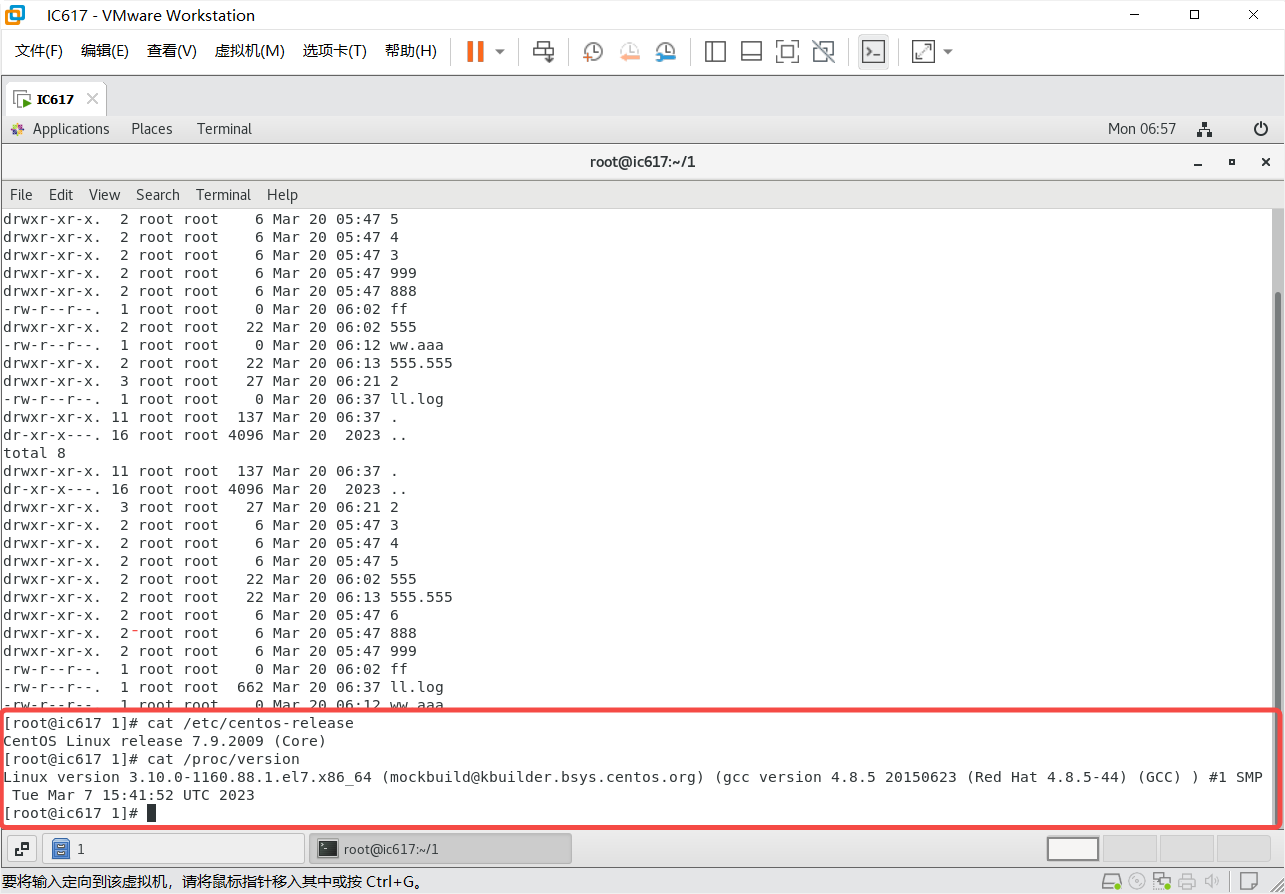Open the terminal File menu
The image size is (1285, 894).
(x=21, y=195)
